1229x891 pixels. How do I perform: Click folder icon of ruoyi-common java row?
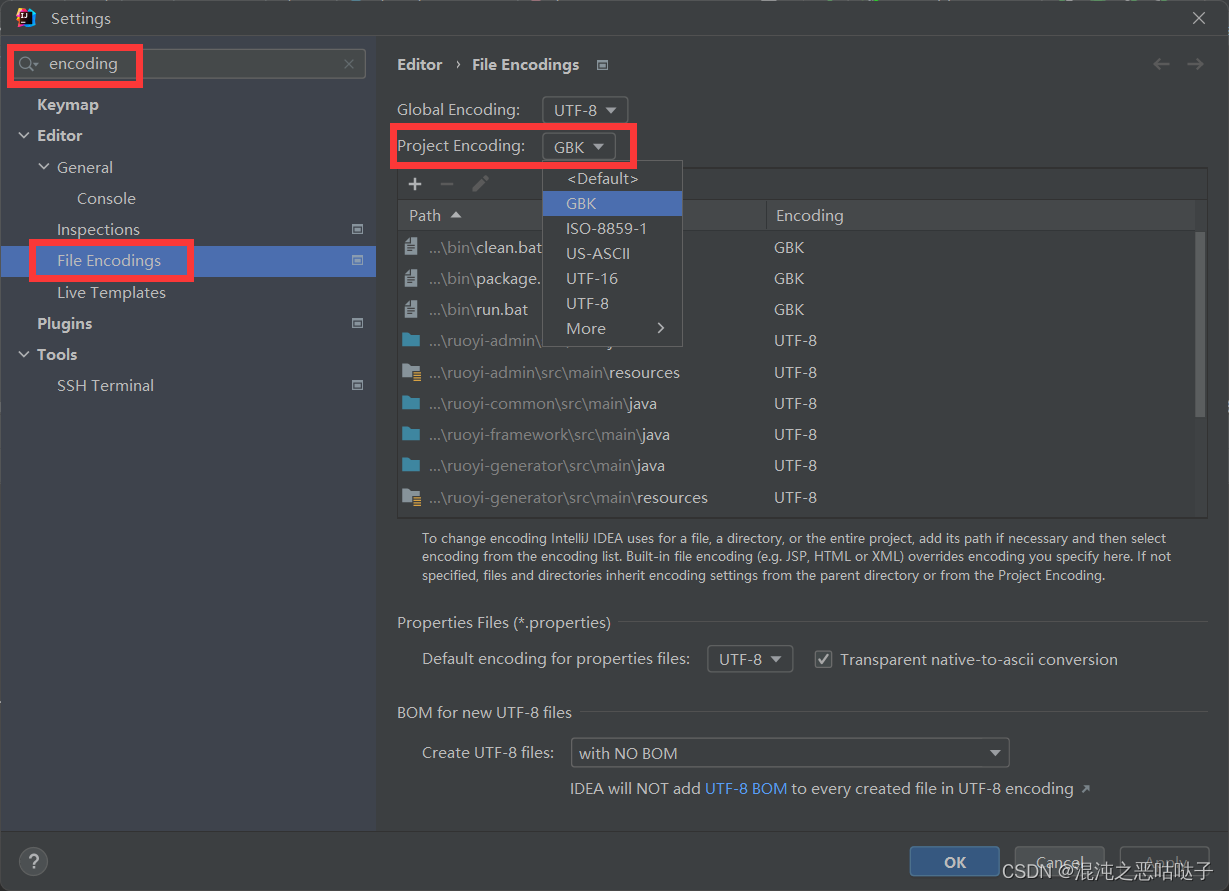[x=411, y=403]
